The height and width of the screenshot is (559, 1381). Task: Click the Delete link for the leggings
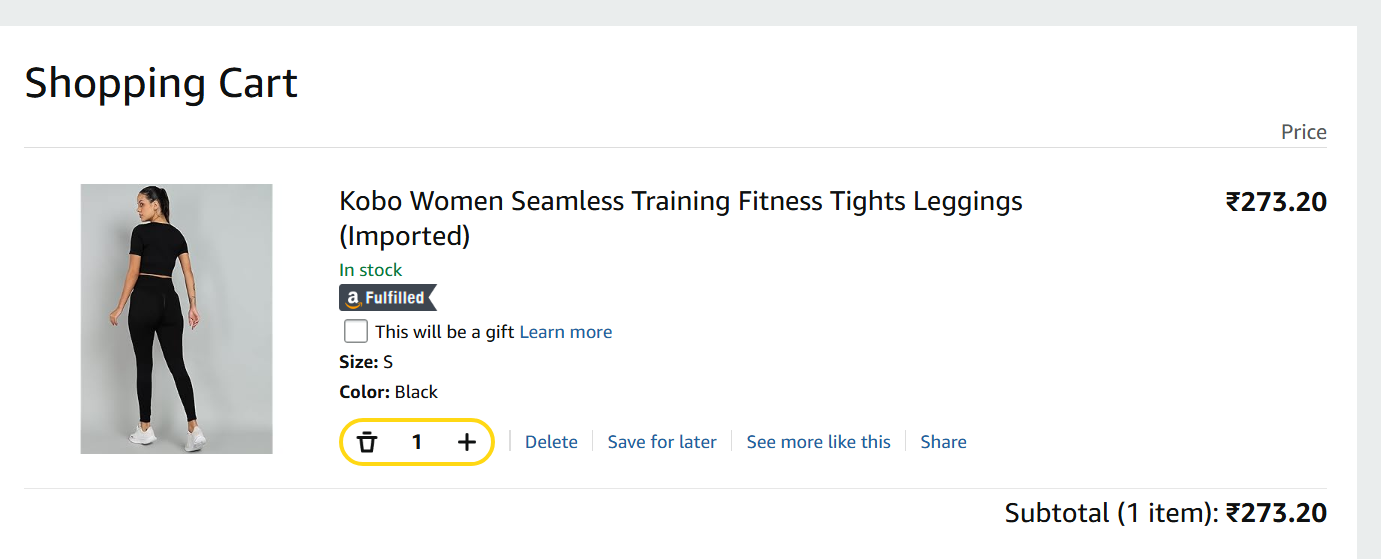pyautogui.click(x=551, y=442)
